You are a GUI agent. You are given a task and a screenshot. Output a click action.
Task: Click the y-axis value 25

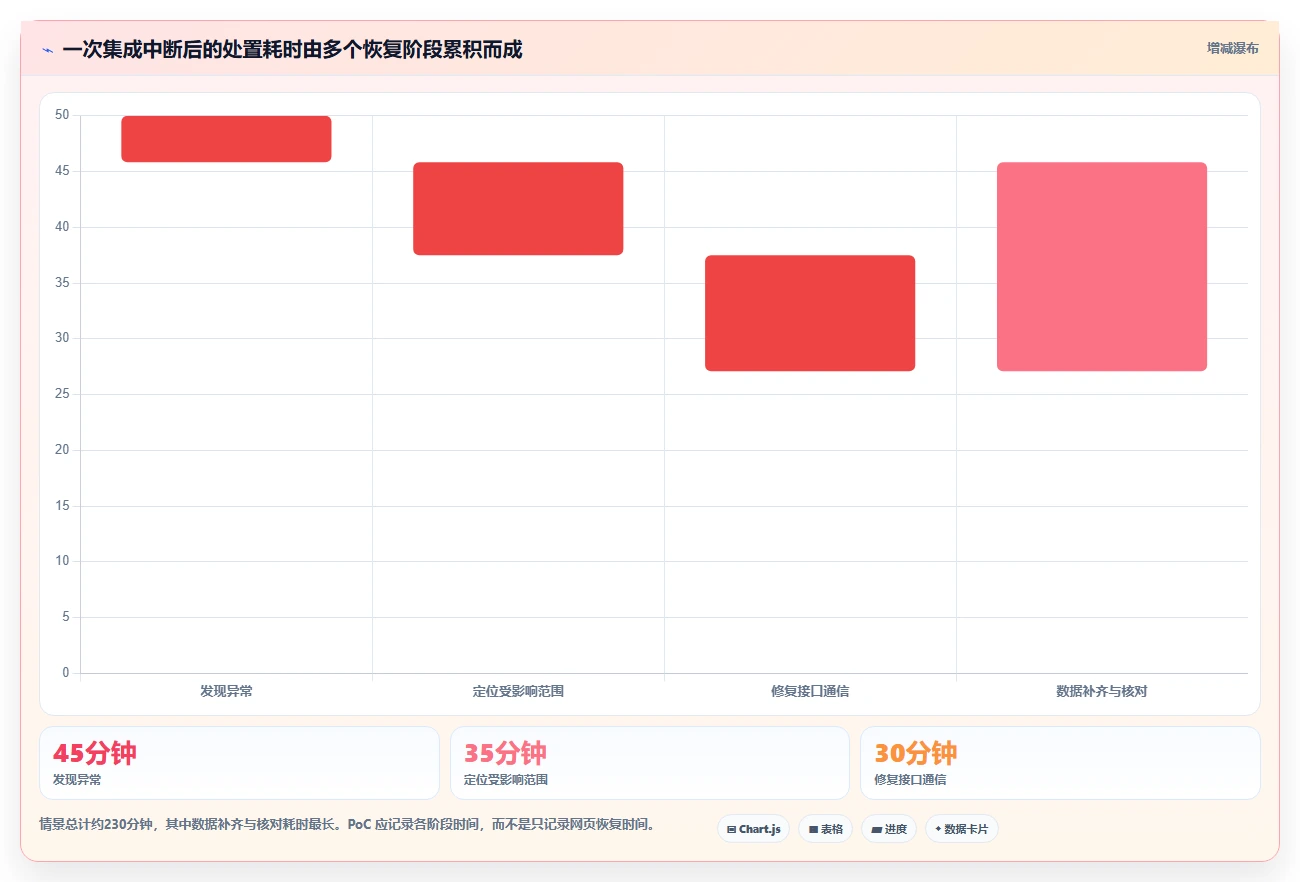(62, 394)
